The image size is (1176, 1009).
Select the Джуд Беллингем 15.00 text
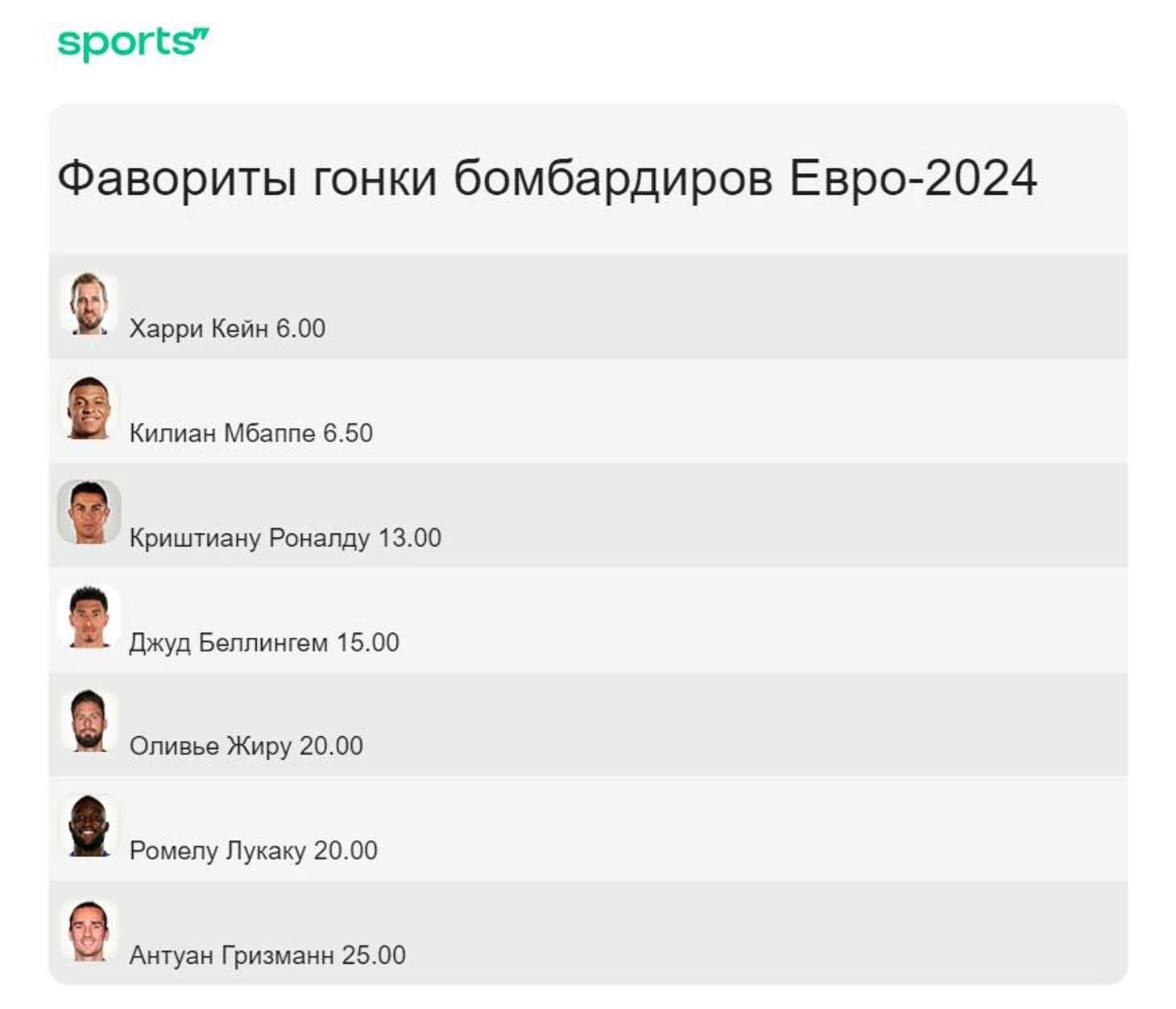264,643
